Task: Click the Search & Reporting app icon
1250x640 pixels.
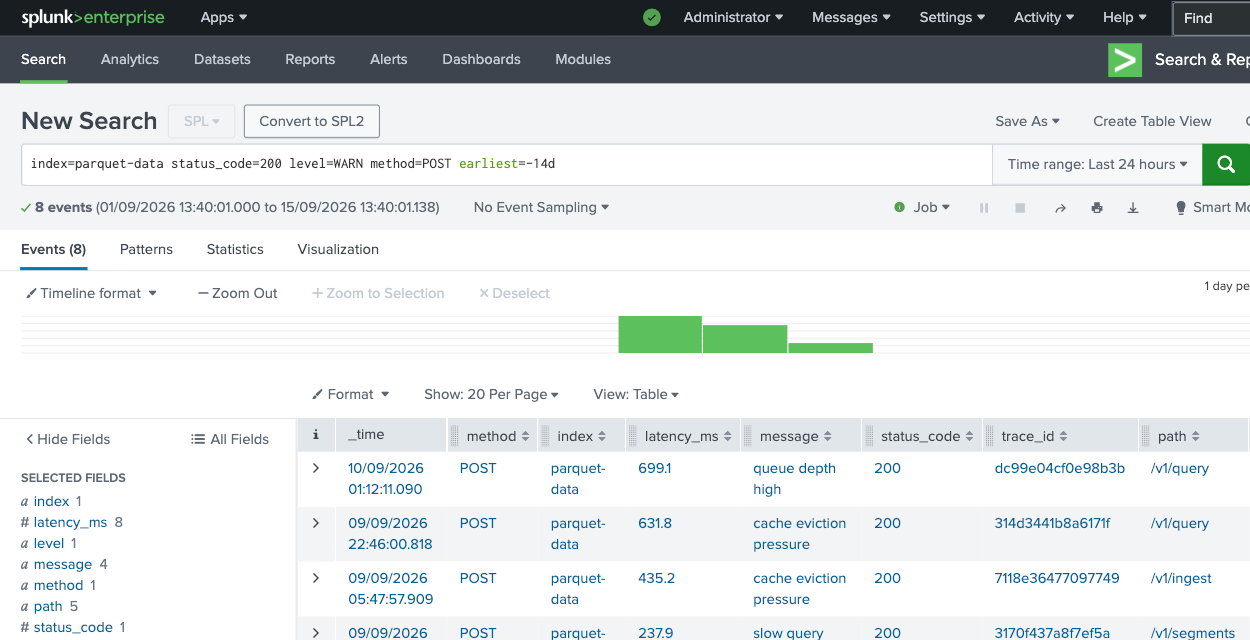Action: (1125, 60)
